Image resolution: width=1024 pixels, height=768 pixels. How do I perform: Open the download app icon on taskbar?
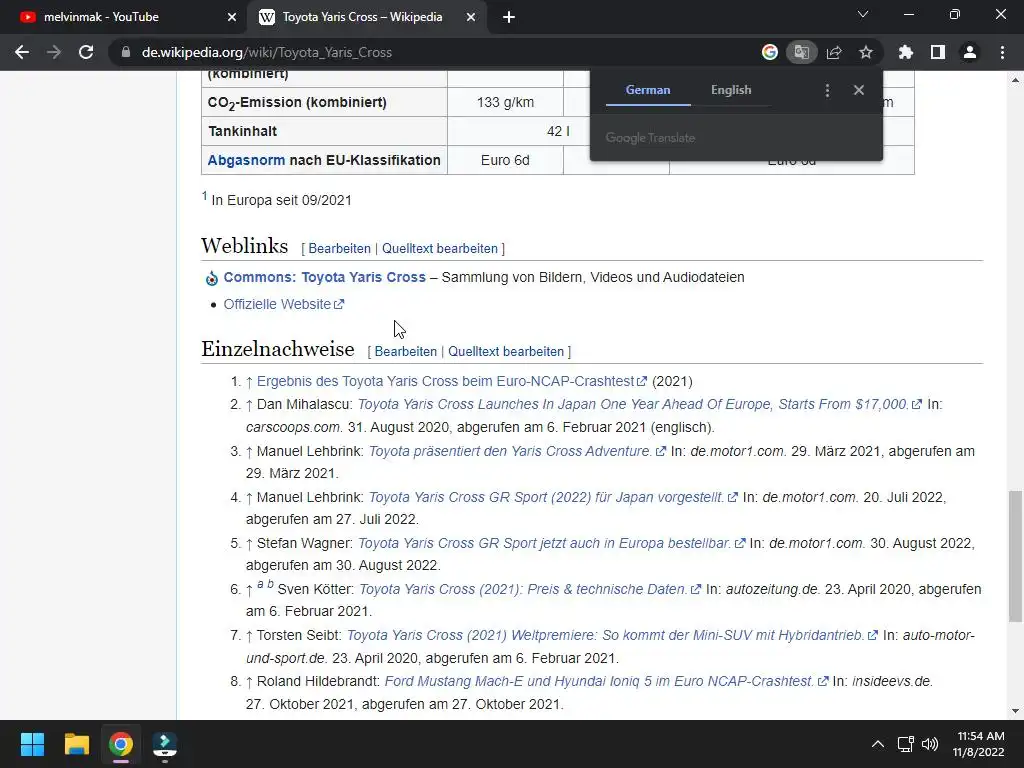tap(165, 744)
